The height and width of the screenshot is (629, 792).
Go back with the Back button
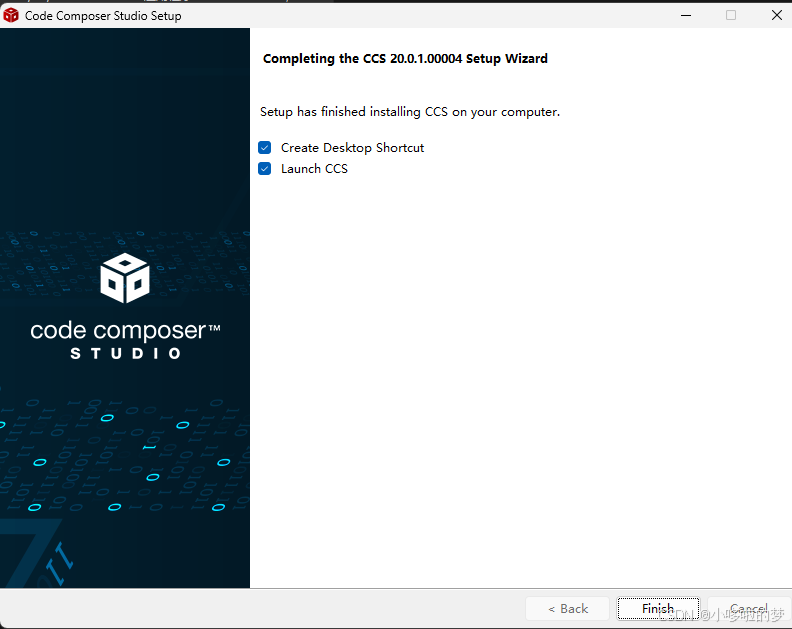[x=568, y=608]
